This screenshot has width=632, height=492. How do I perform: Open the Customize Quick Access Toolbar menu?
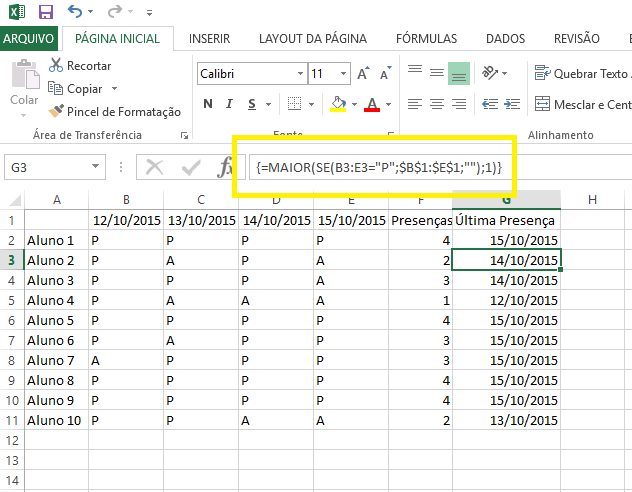click(x=149, y=13)
